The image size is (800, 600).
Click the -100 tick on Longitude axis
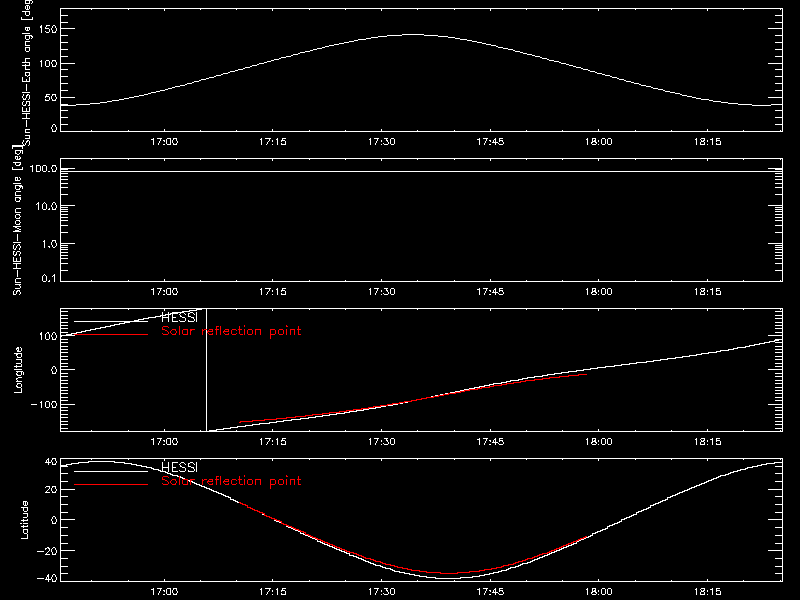click(44, 405)
